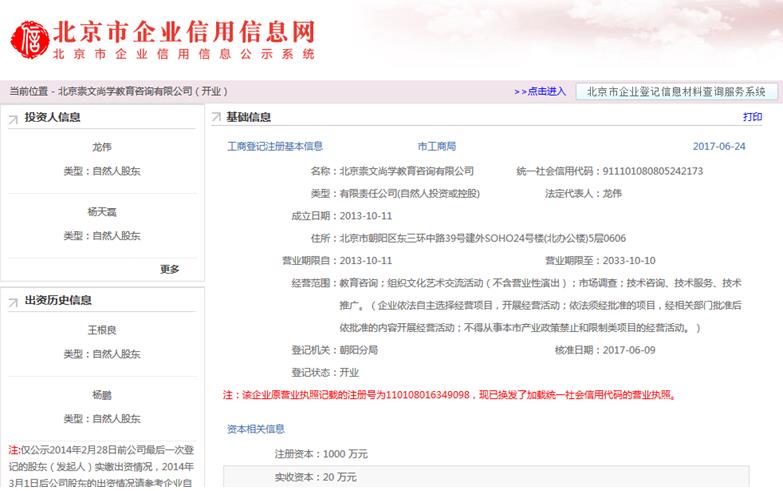Select the 工商登记注册基本信息 heading

275,146
